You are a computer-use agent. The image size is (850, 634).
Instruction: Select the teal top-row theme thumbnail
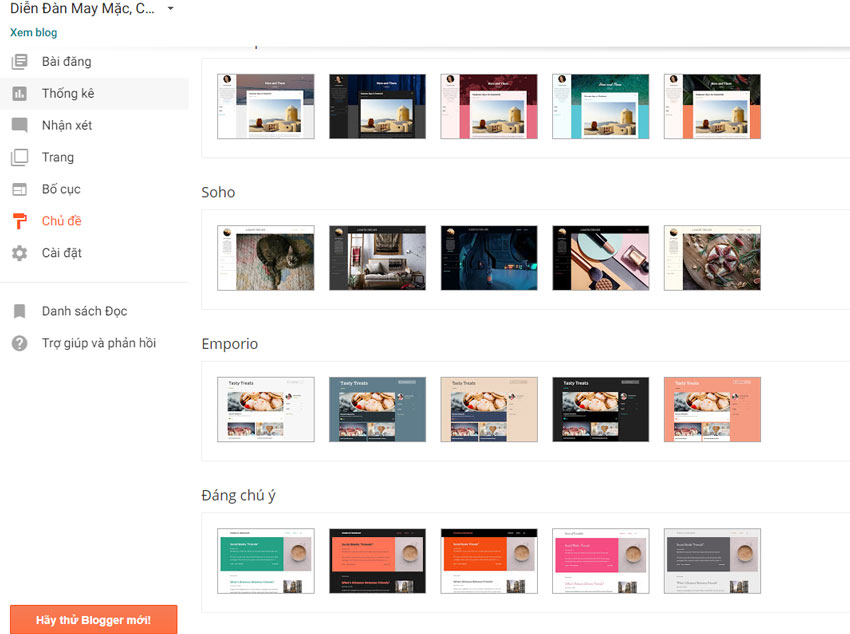[x=601, y=106]
